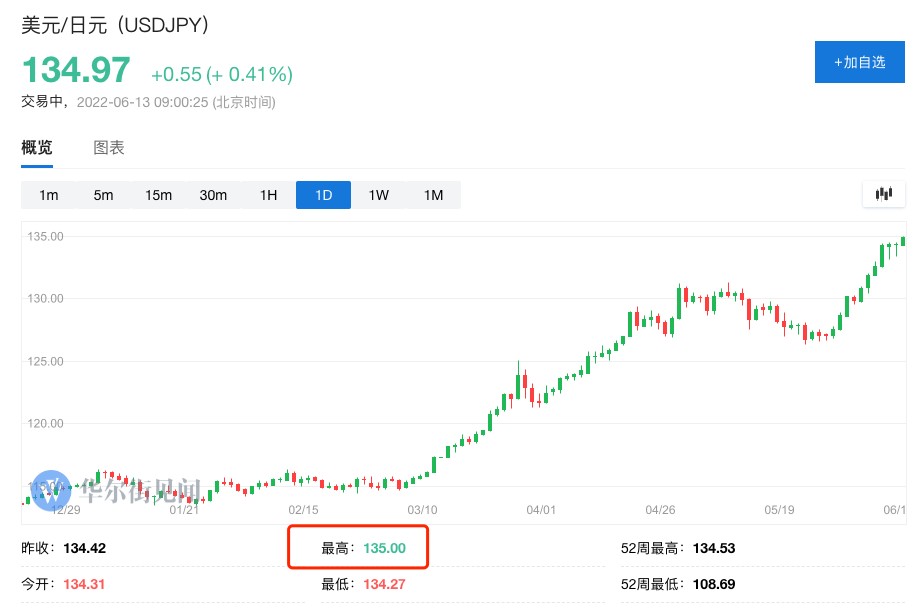Click the latest candlestick near 135.00
The image size is (920, 610).
tap(903, 240)
